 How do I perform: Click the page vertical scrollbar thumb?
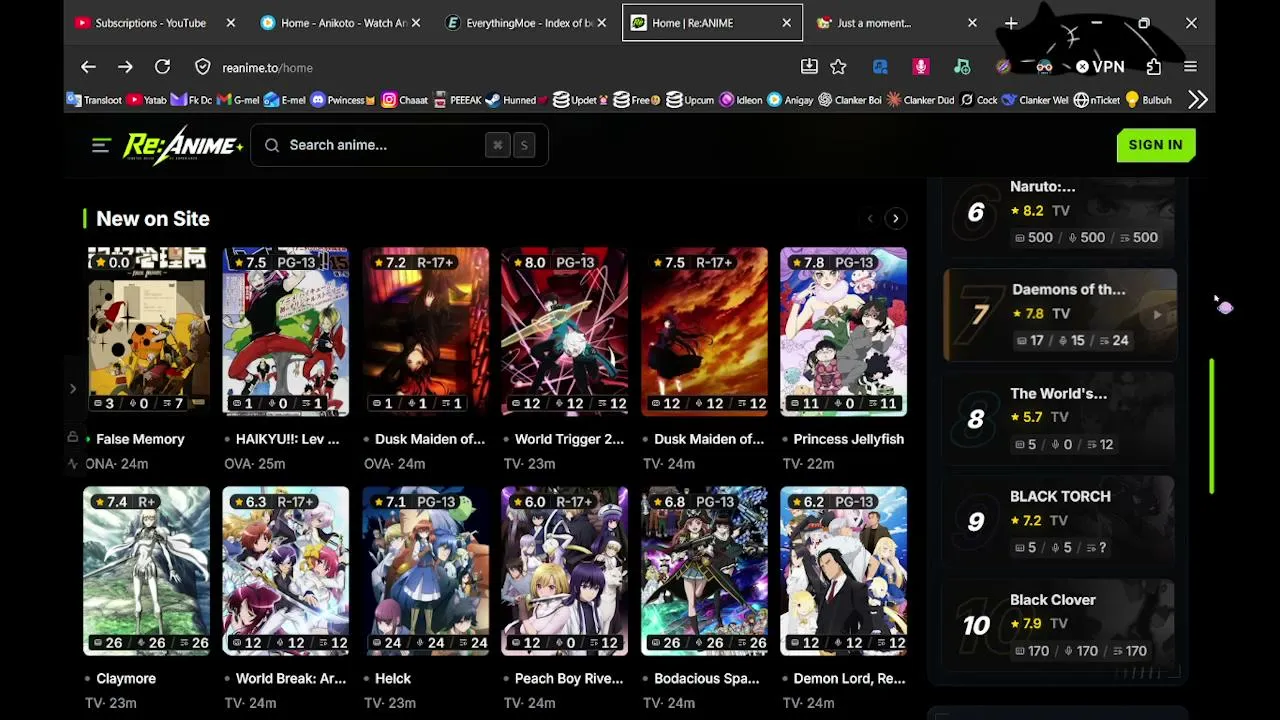click(1211, 426)
